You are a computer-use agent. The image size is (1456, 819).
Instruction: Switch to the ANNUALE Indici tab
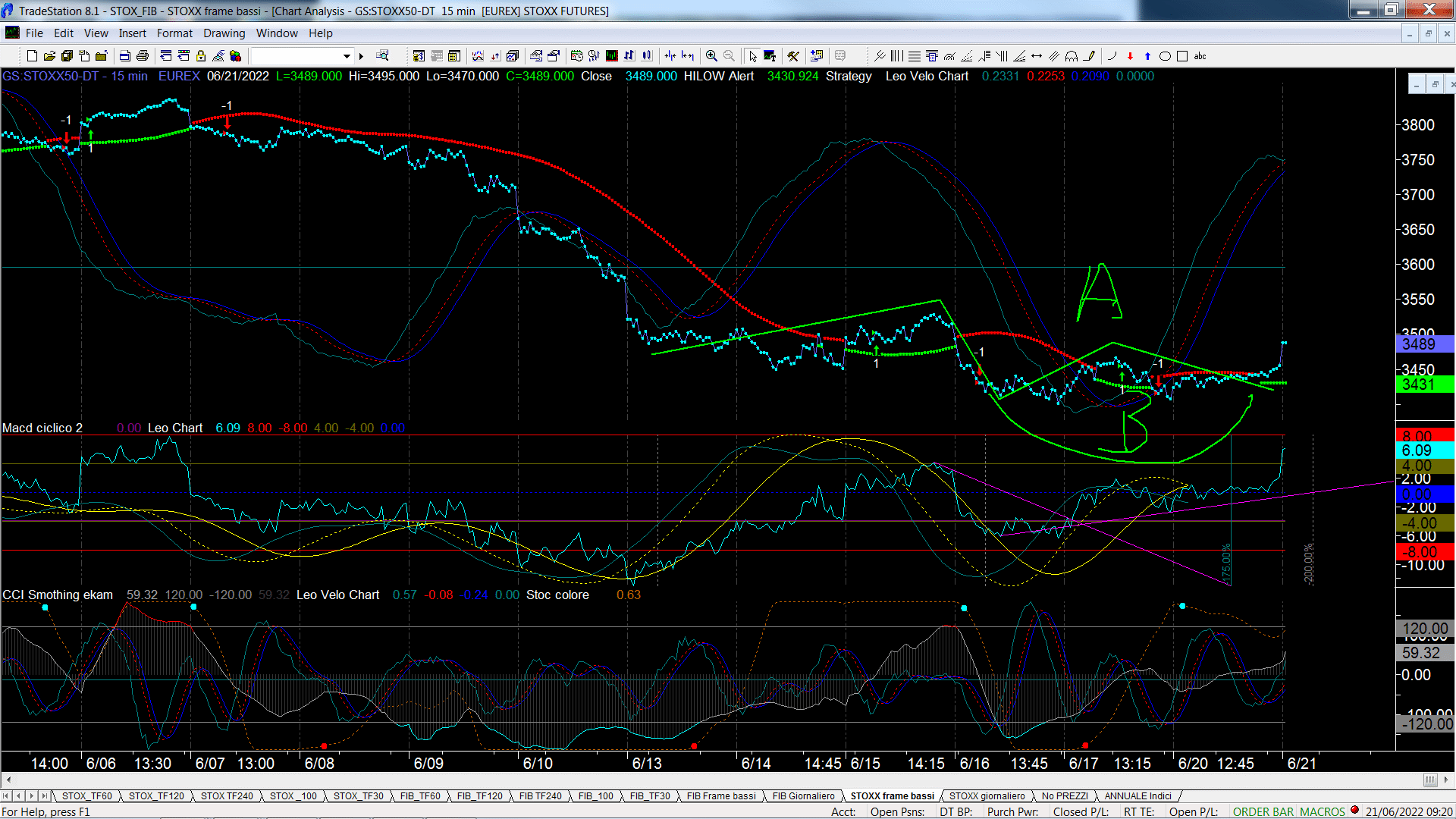[x=1137, y=795]
